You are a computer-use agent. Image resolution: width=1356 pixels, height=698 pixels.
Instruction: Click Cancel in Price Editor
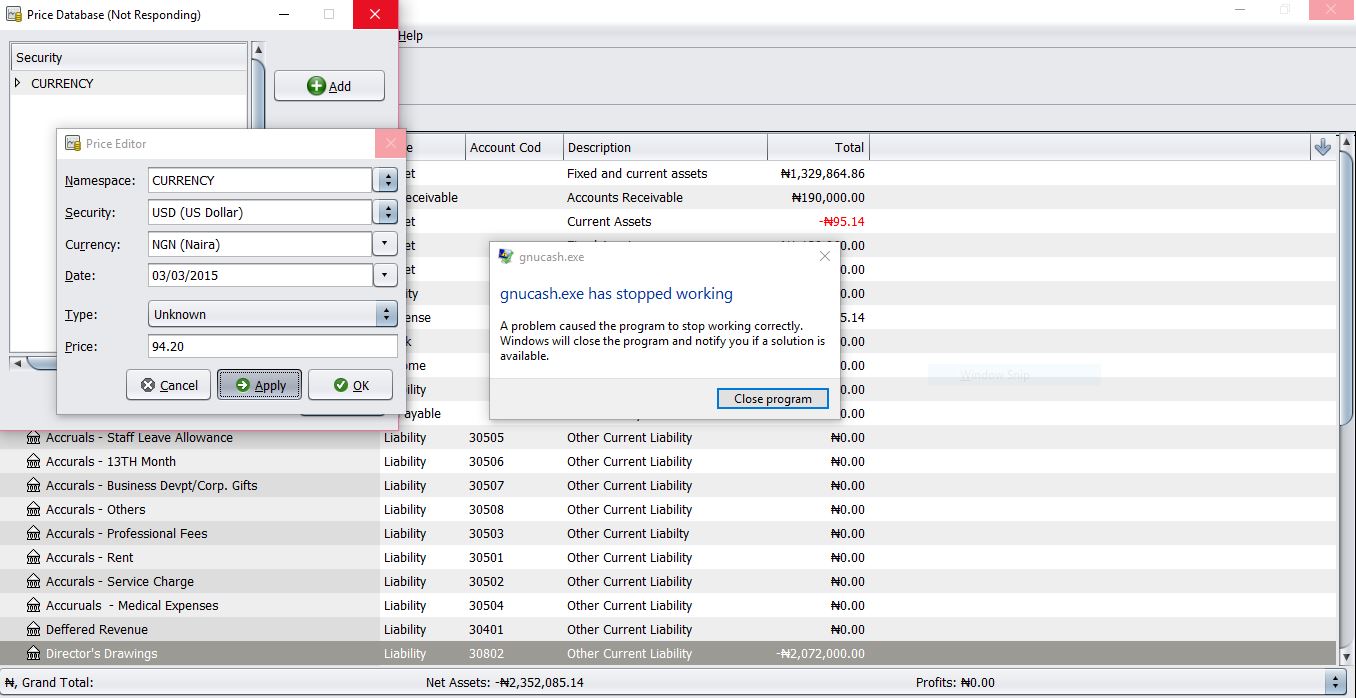(169, 385)
